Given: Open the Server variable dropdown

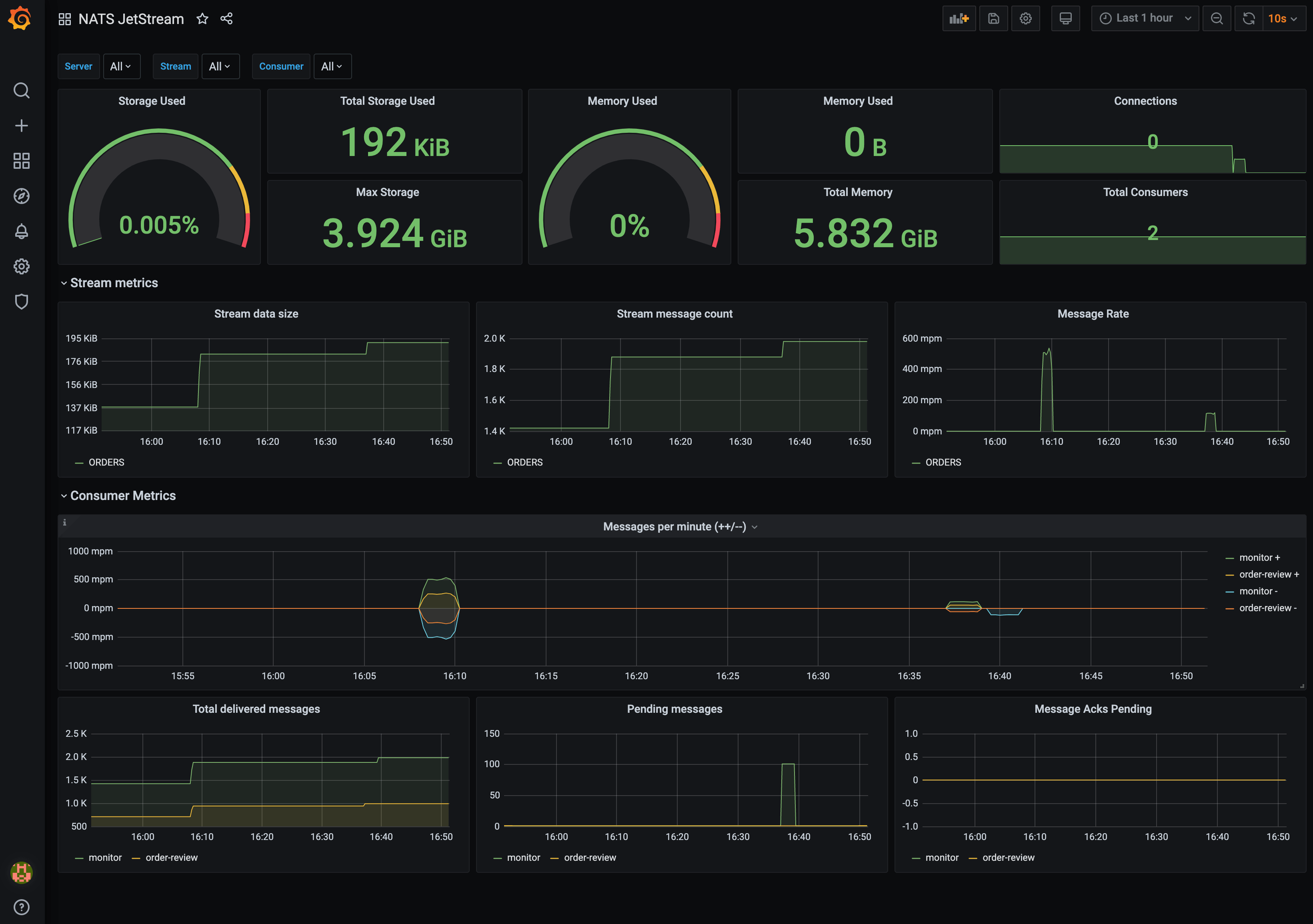Looking at the screenshot, I should tap(121, 66).
